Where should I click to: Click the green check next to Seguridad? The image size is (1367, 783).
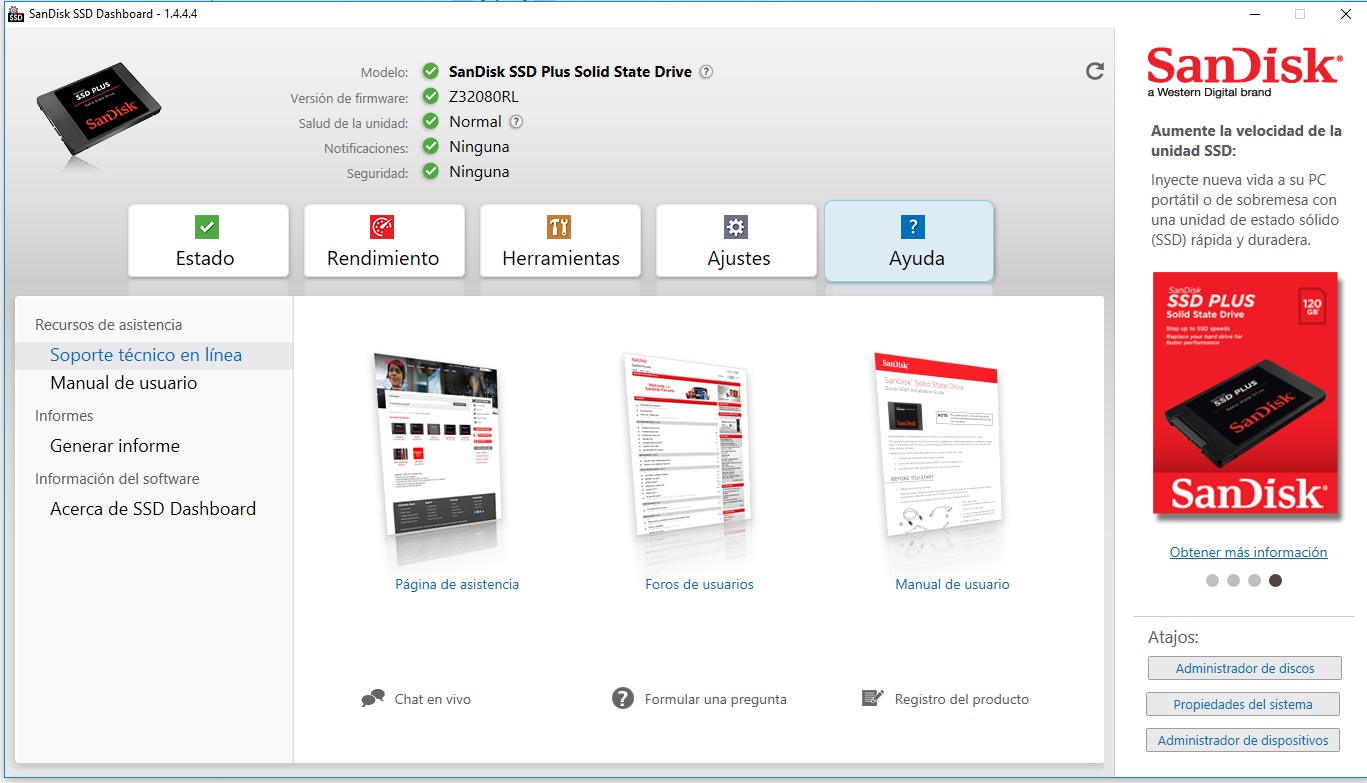click(431, 172)
